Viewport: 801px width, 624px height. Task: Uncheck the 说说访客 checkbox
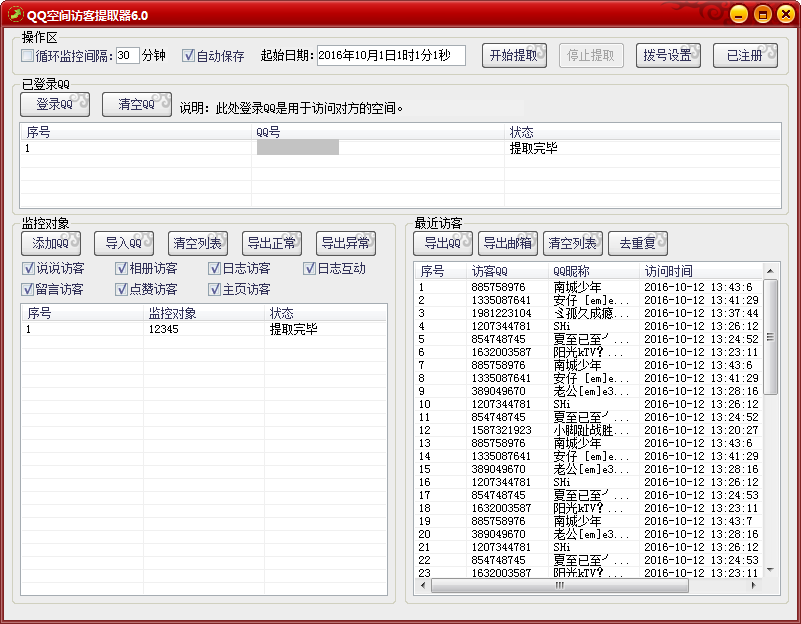29,268
